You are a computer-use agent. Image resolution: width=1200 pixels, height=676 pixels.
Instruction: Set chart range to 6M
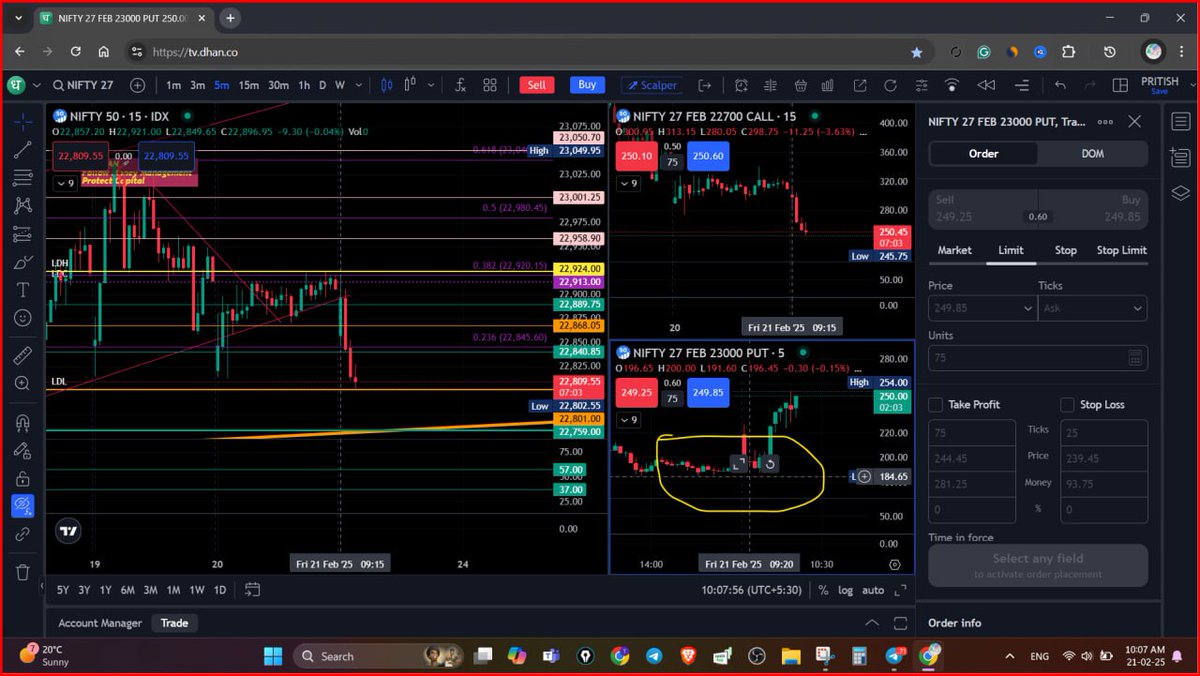[128, 590]
